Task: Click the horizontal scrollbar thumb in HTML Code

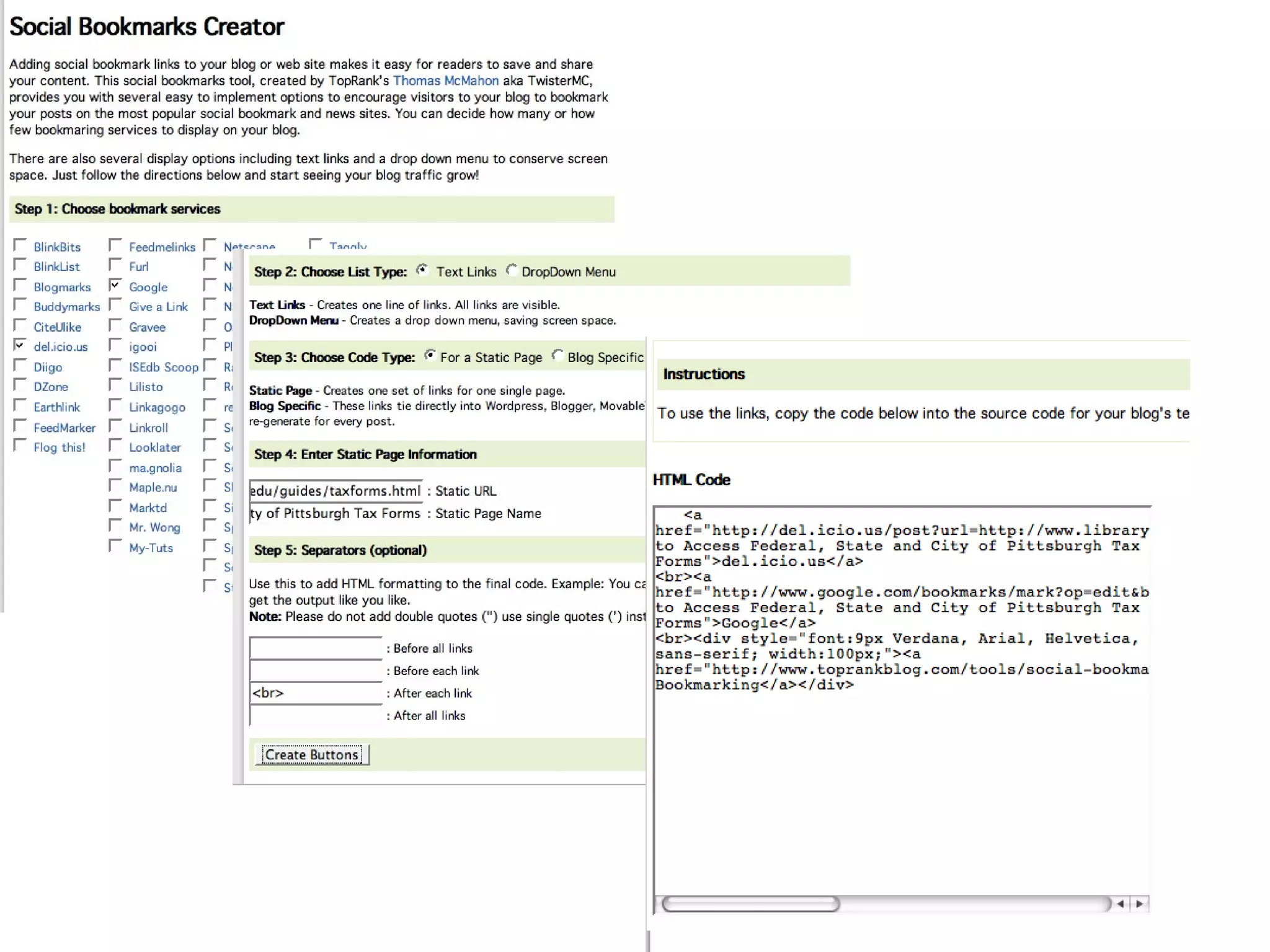Action: pos(750,904)
